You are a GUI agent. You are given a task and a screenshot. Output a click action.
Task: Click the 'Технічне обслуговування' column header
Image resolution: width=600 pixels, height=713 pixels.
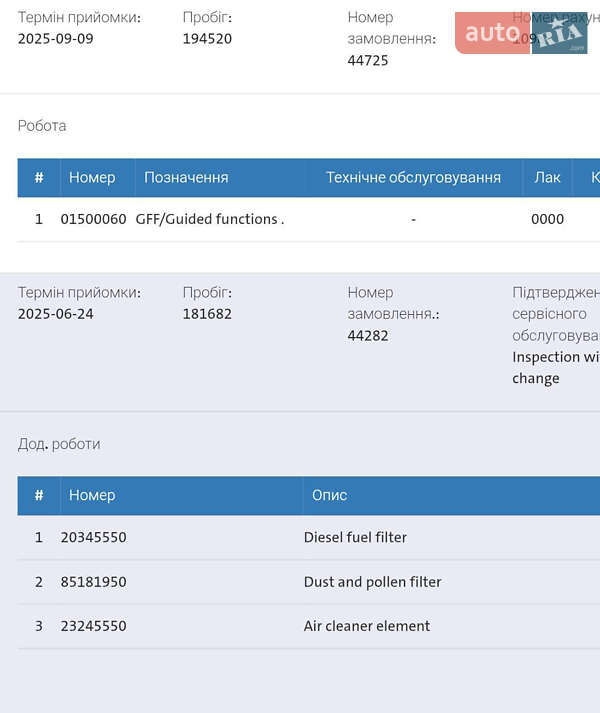pos(413,177)
